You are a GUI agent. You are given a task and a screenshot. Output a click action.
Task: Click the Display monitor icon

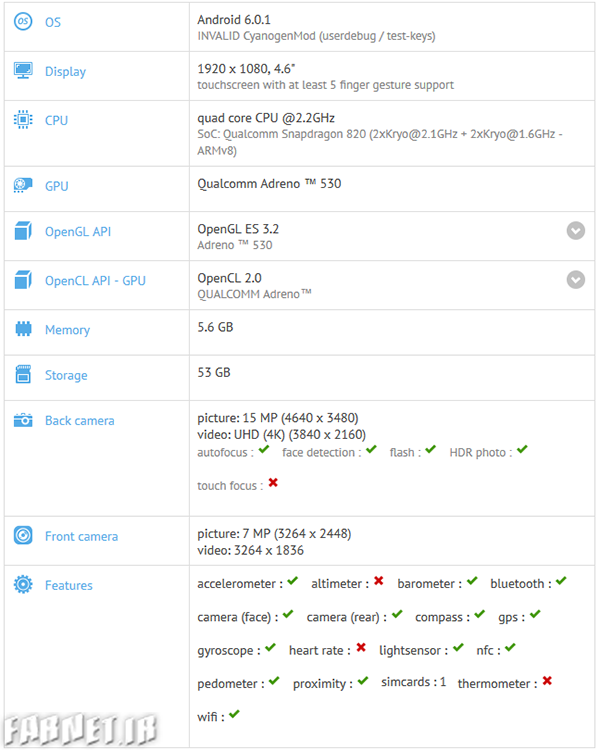(23, 71)
